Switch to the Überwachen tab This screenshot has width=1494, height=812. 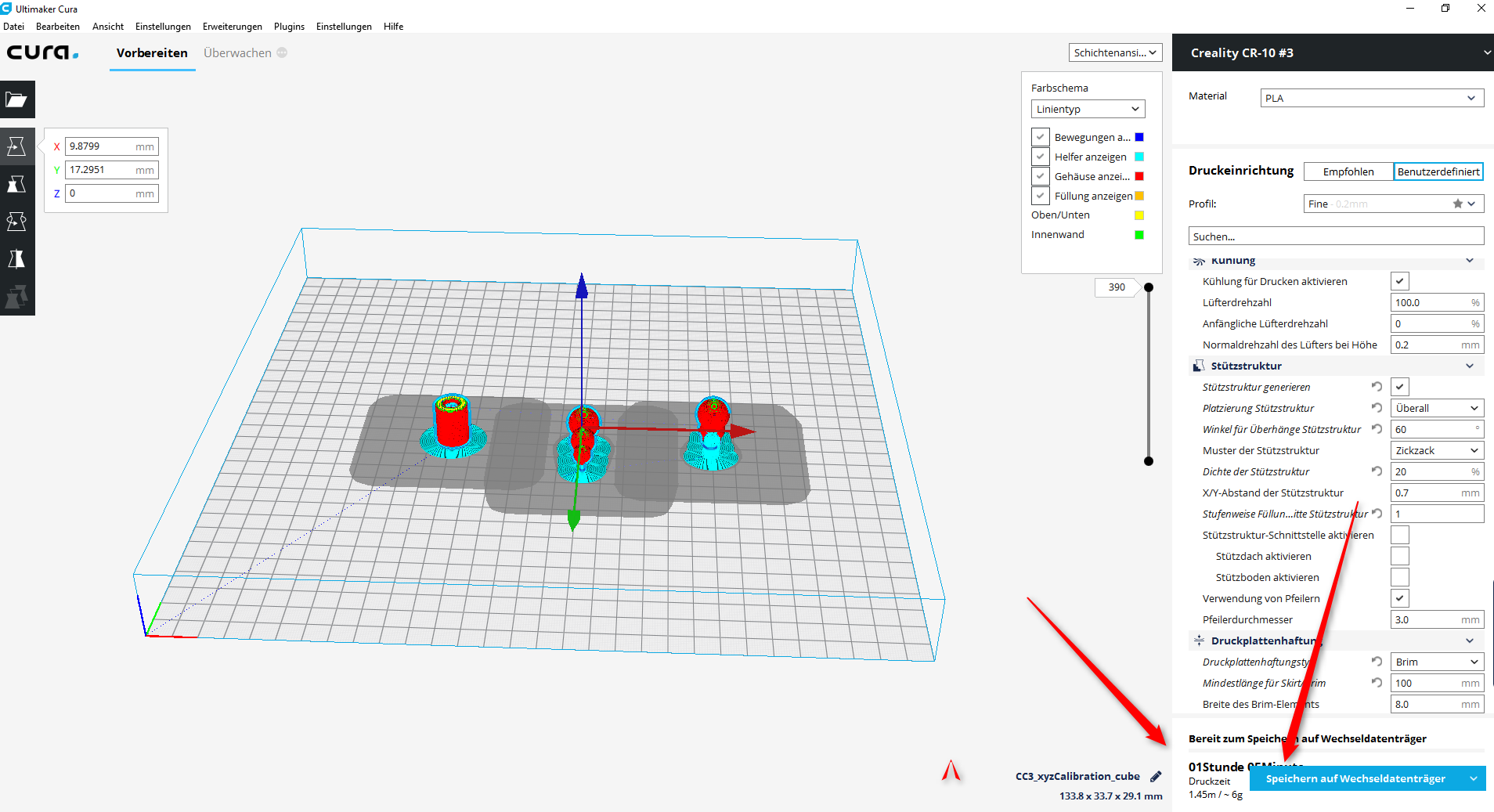click(x=237, y=53)
